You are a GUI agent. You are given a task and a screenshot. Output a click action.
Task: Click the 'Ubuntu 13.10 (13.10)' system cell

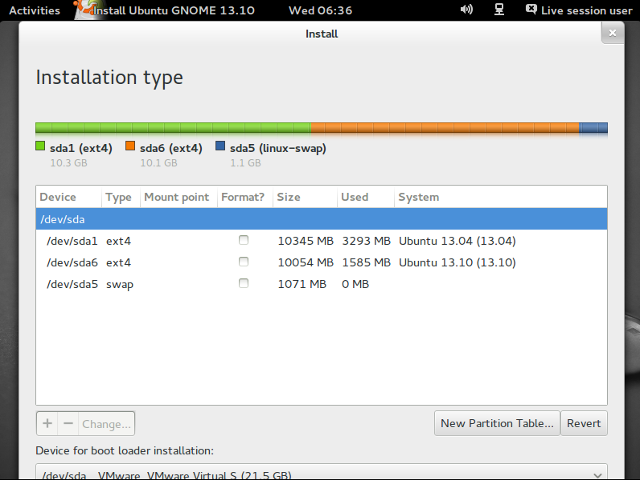coord(457,262)
